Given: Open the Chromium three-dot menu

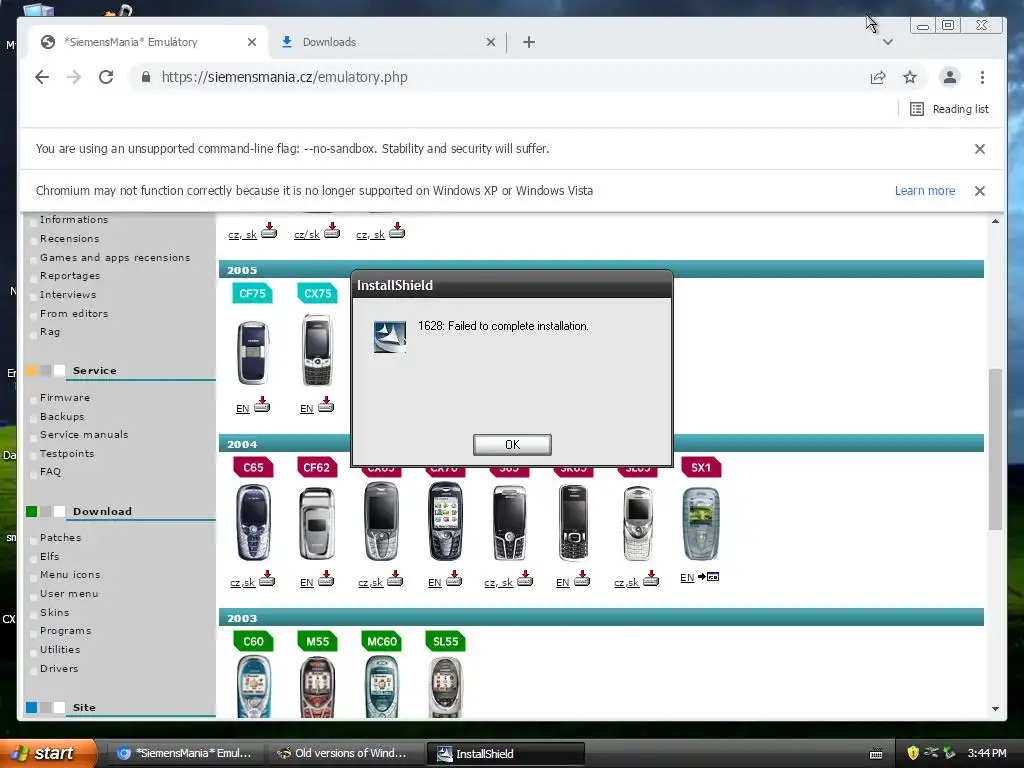Looking at the screenshot, I should [x=982, y=77].
